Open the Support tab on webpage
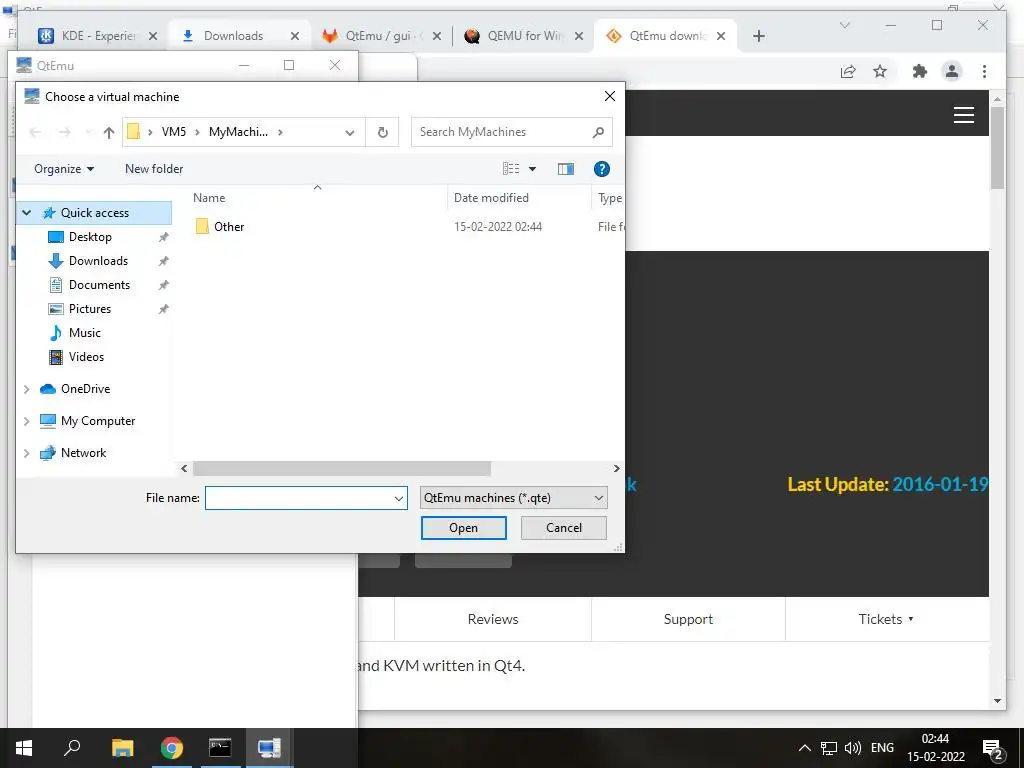This screenshot has width=1024, height=768. 688,619
